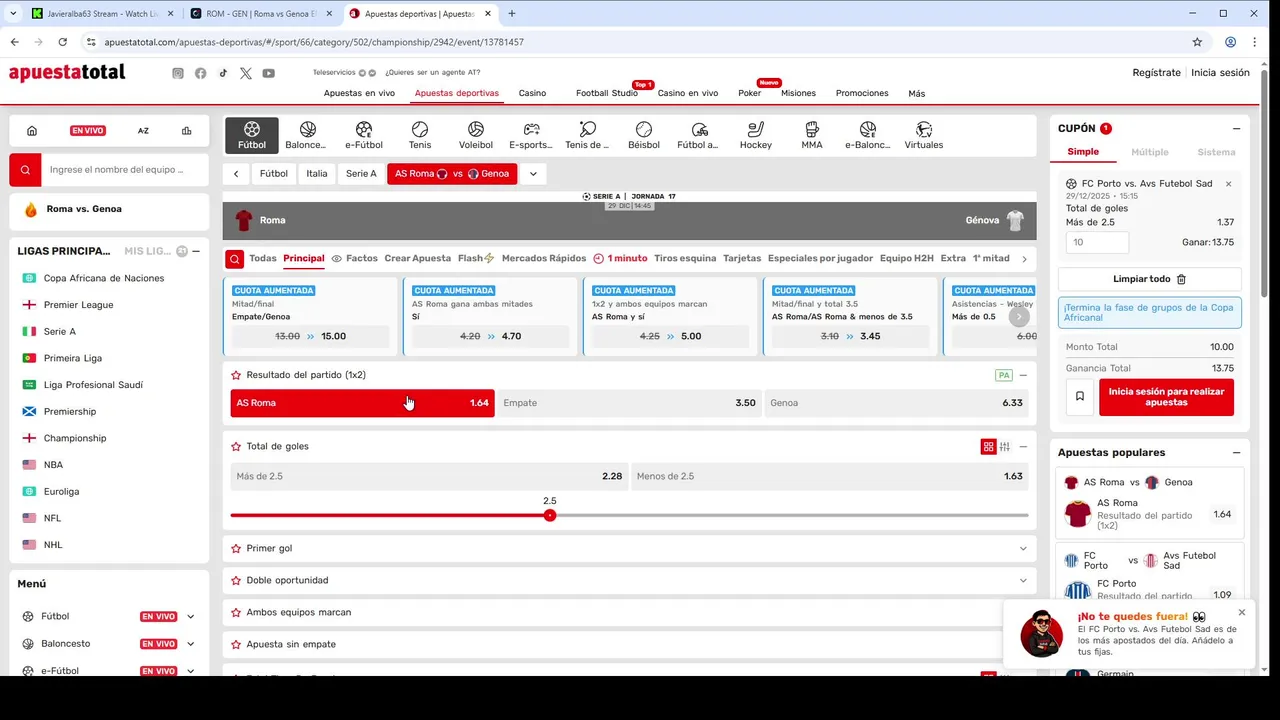
Task: Select the Fútbol americano helmet icon
Action: click(699, 136)
